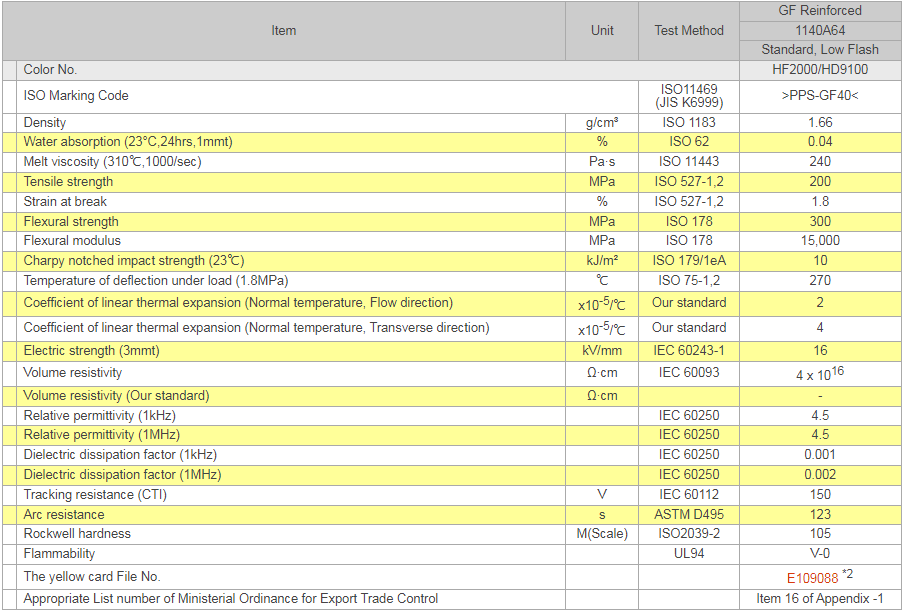Select the 1140A64 grade header cell

click(820, 30)
